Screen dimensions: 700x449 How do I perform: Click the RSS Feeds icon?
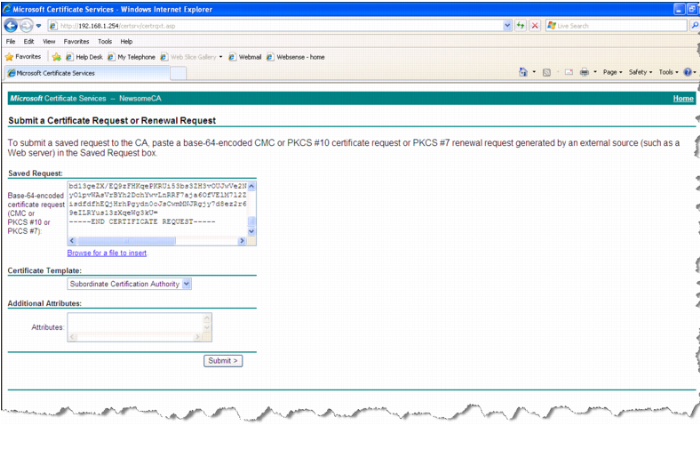tap(546, 72)
